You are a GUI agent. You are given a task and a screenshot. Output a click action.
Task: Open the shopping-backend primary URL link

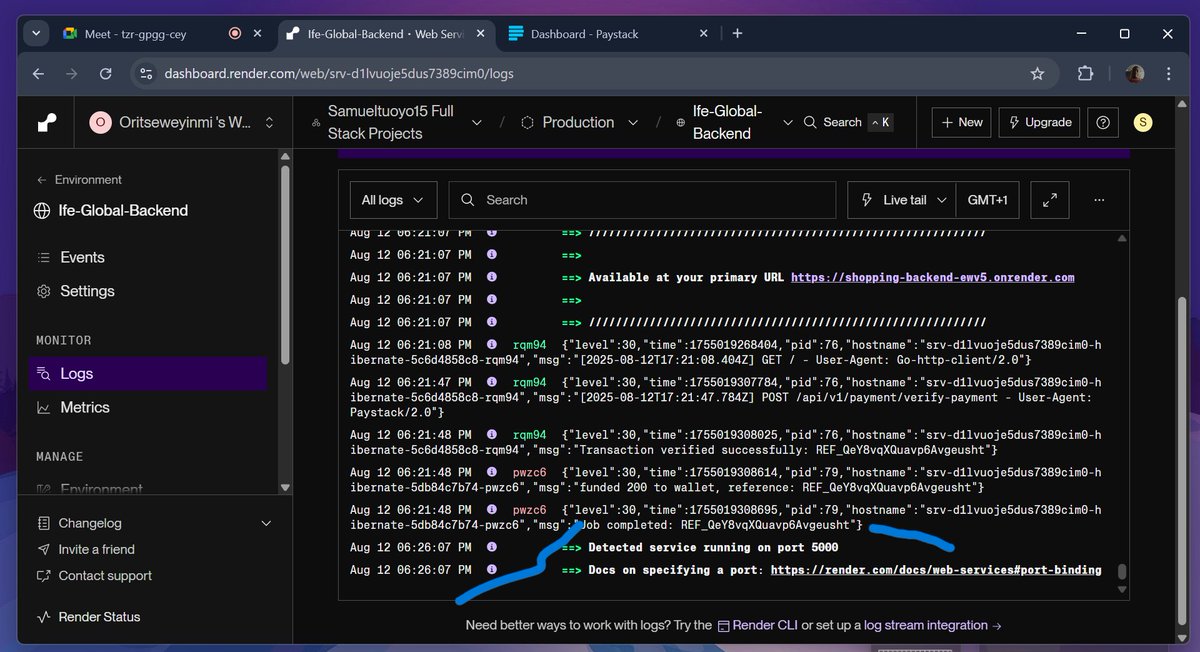(x=932, y=277)
